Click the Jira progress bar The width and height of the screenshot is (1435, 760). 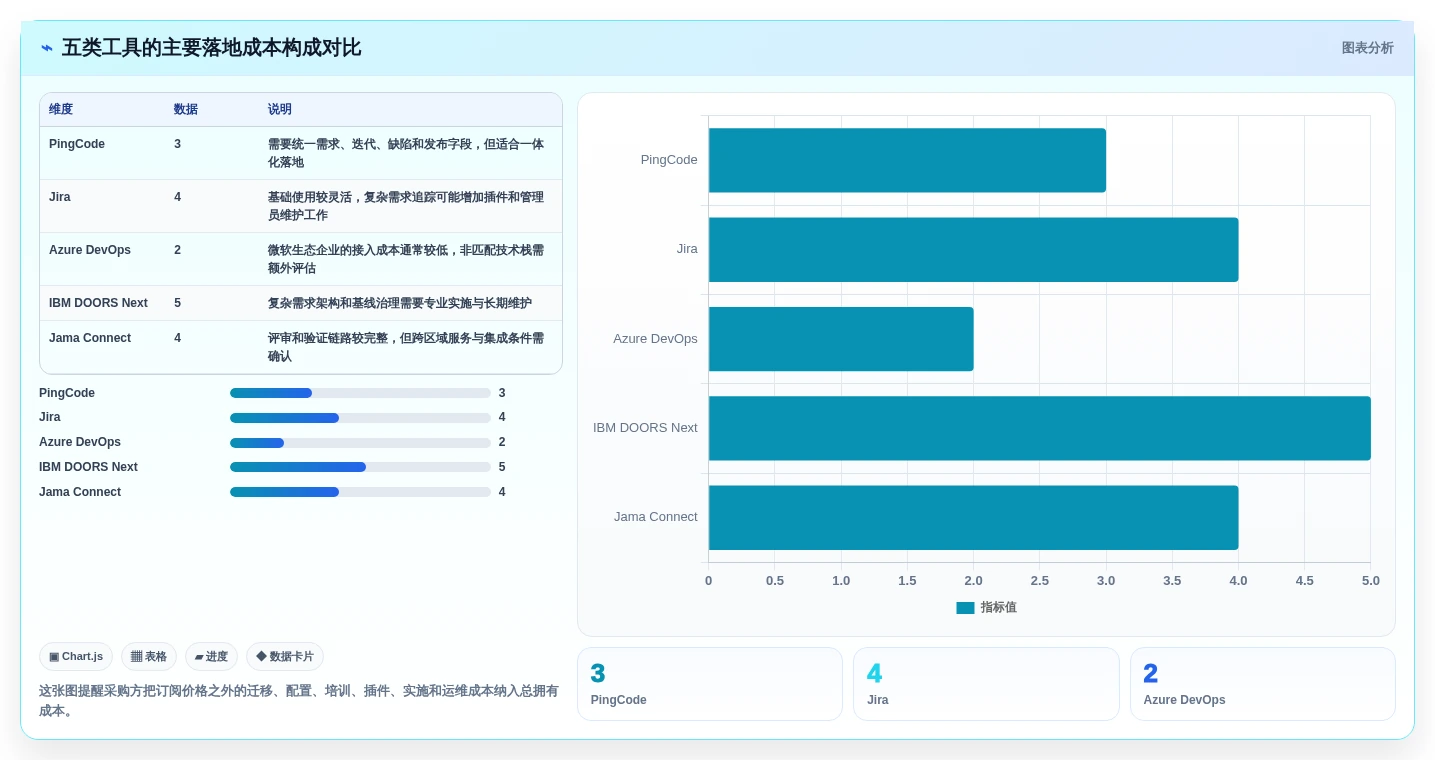360,418
